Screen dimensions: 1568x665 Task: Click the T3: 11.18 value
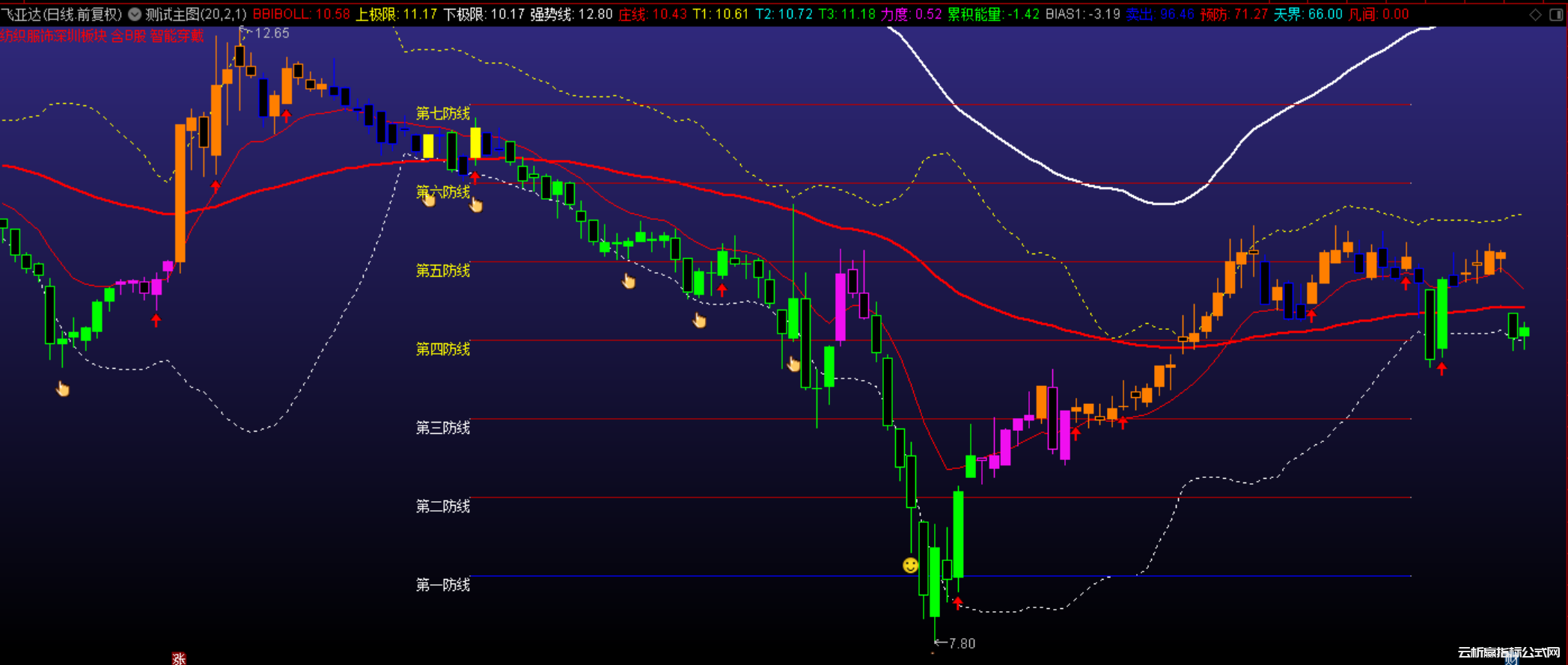[x=846, y=14]
